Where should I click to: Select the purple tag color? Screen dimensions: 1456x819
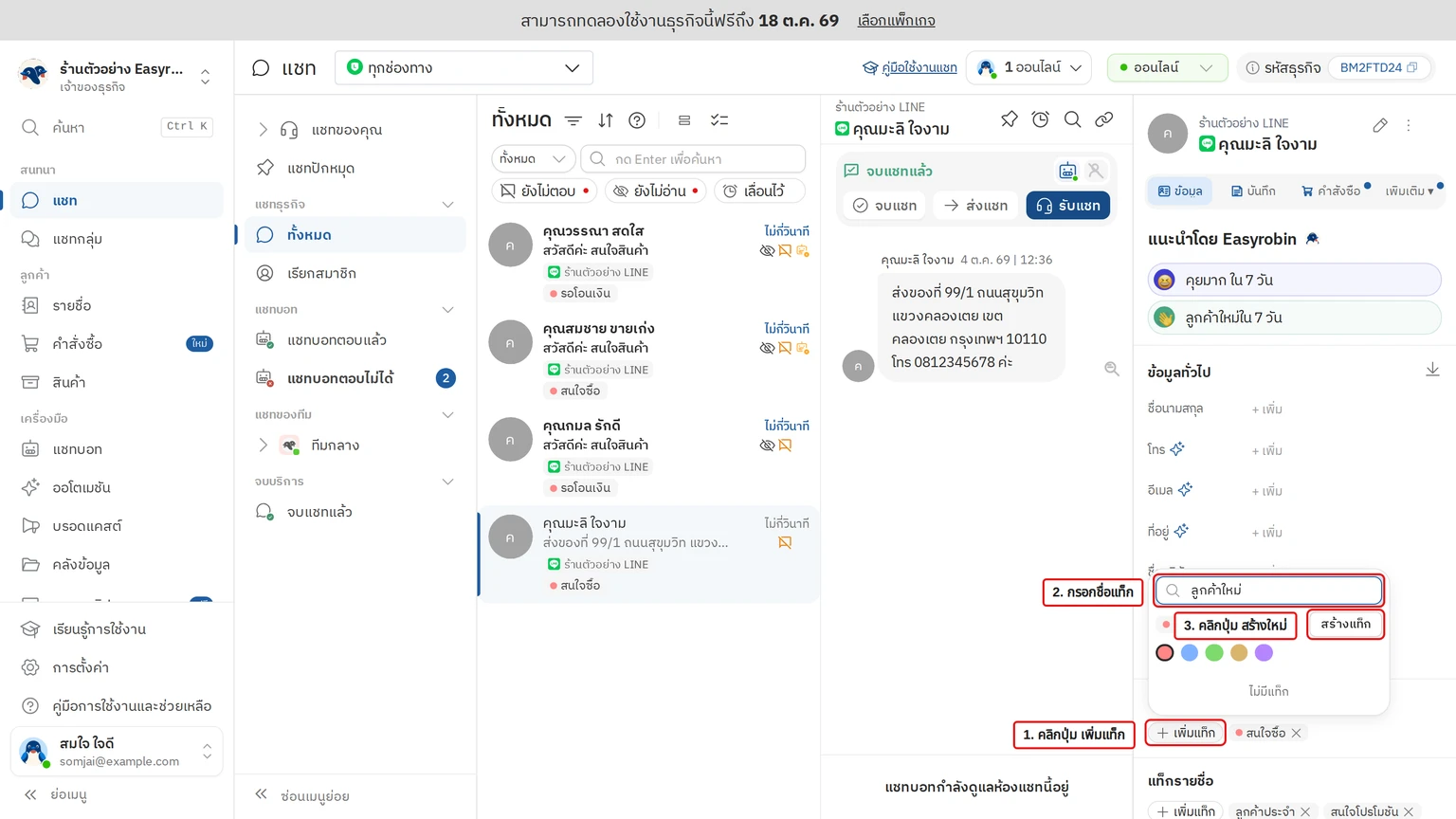coord(1264,653)
